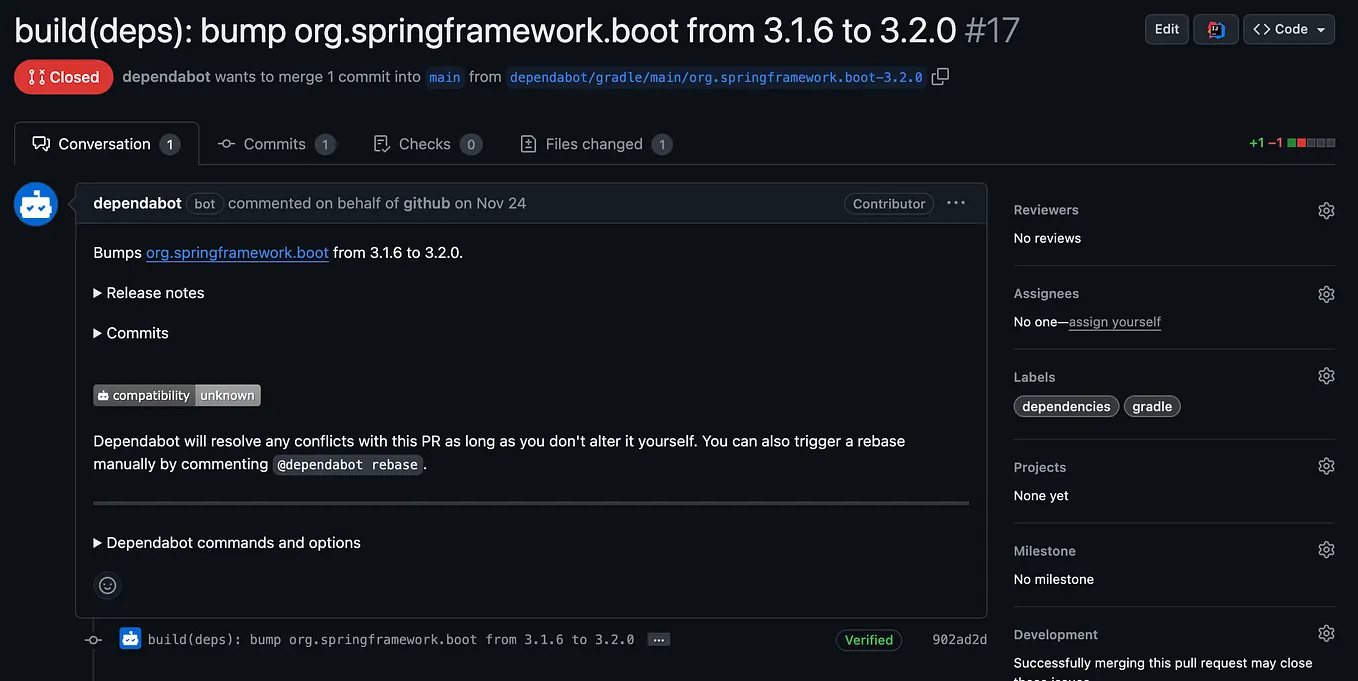Open the comment options kebab menu
The height and width of the screenshot is (681, 1358).
click(956, 202)
